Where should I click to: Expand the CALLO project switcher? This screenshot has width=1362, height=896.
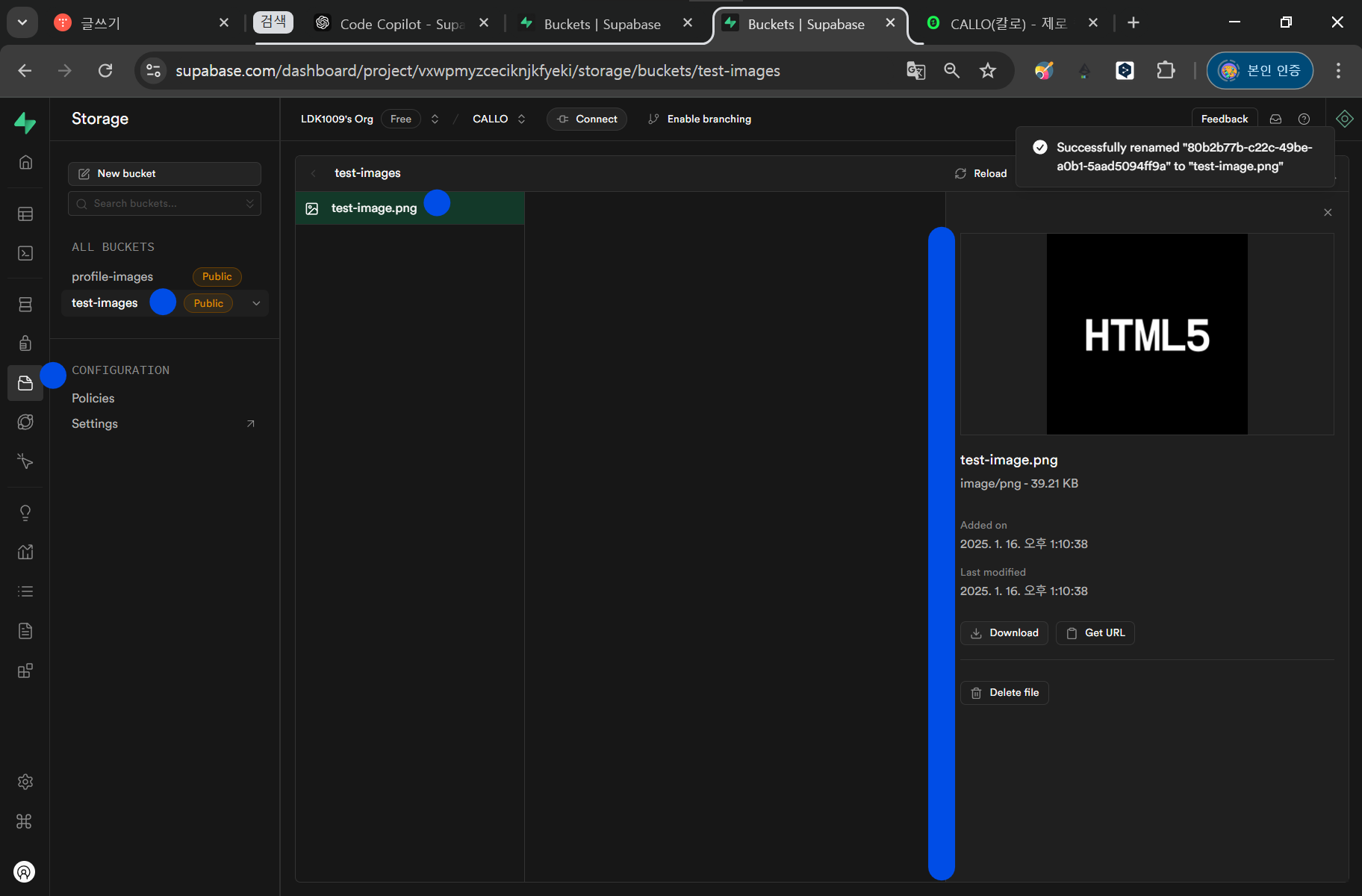pos(521,119)
